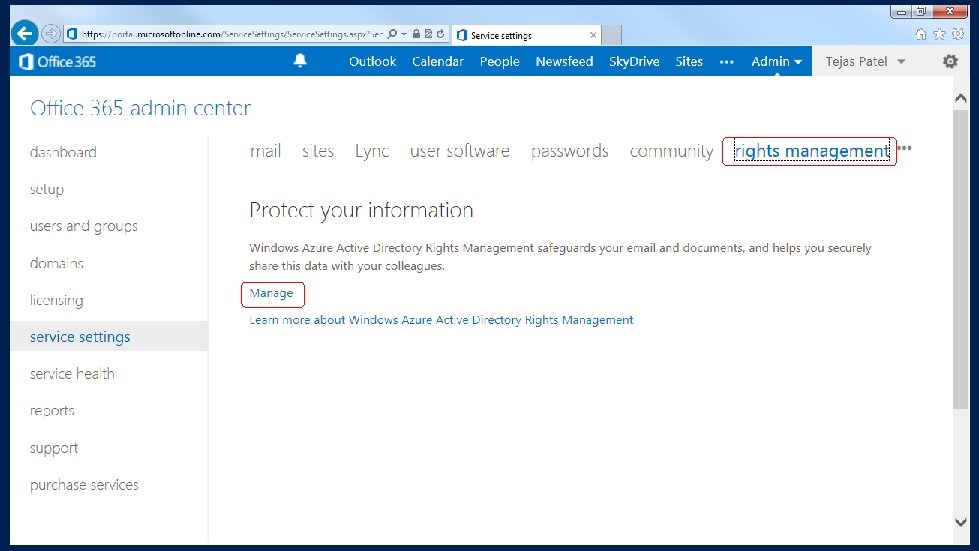
Task: Click the search magnifier in address bar
Action: coord(392,34)
